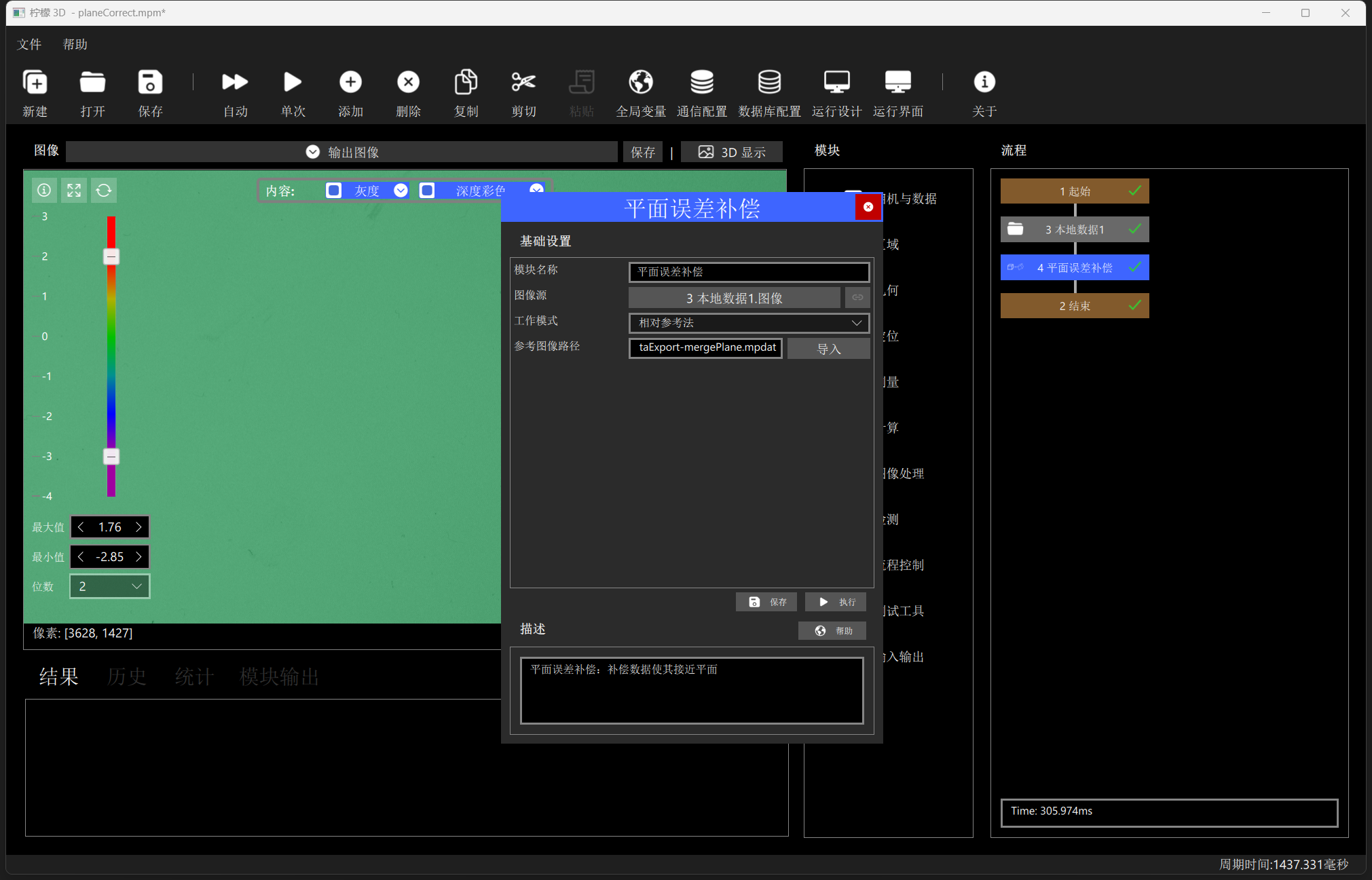Run the flow once with 单次

click(293, 83)
